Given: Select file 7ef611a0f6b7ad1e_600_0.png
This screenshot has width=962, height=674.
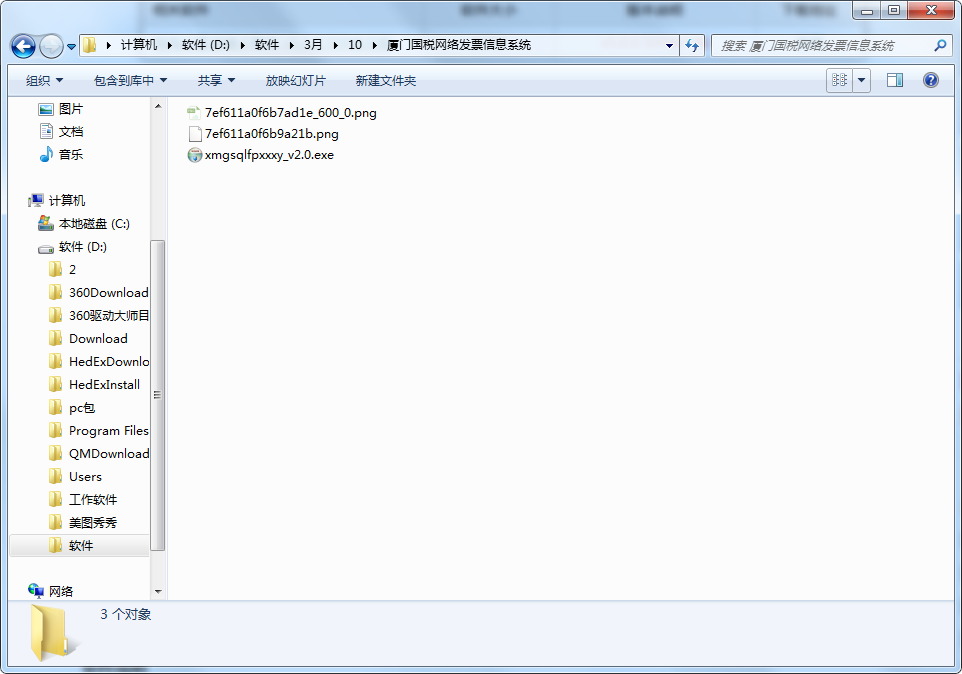Looking at the screenshot, I should click(x=290, y=113).
